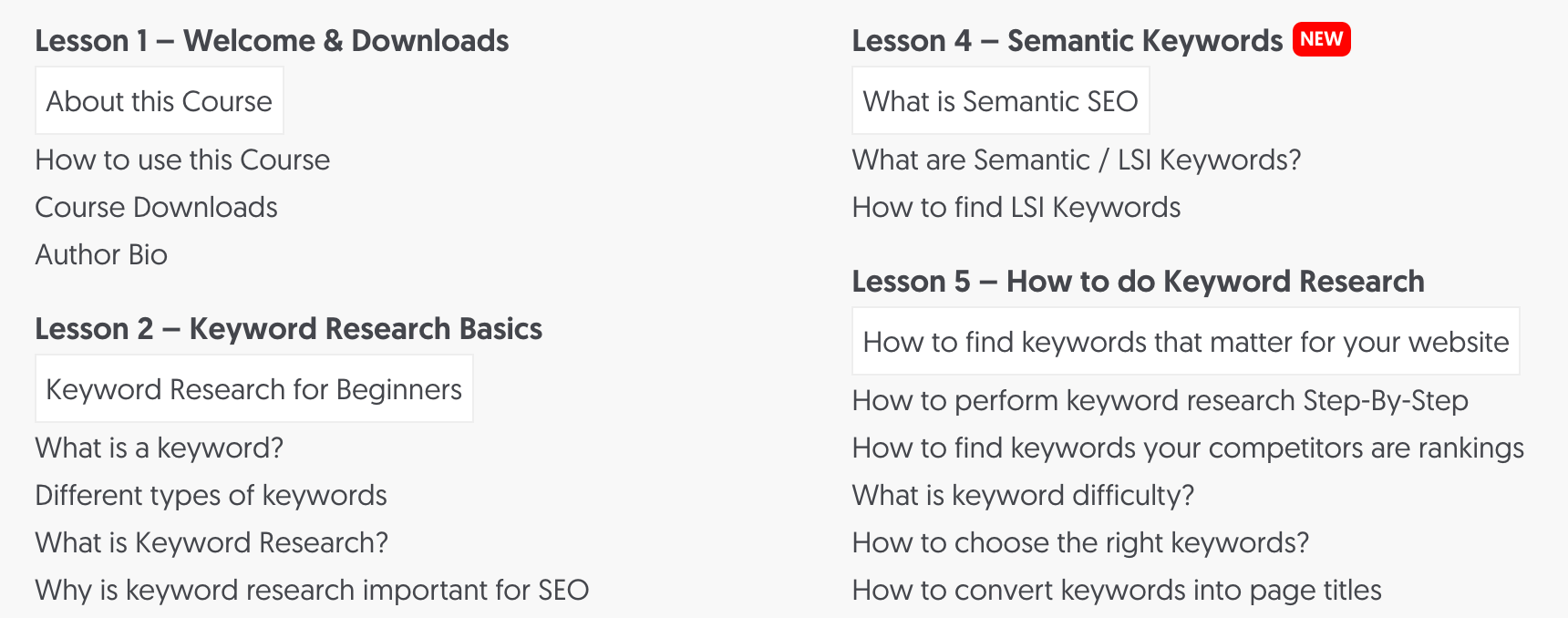Open What is keyword difficulty? topic
Viewport: 1568px width, 618px height.
pyautogui.click(x=1023, y=496)
